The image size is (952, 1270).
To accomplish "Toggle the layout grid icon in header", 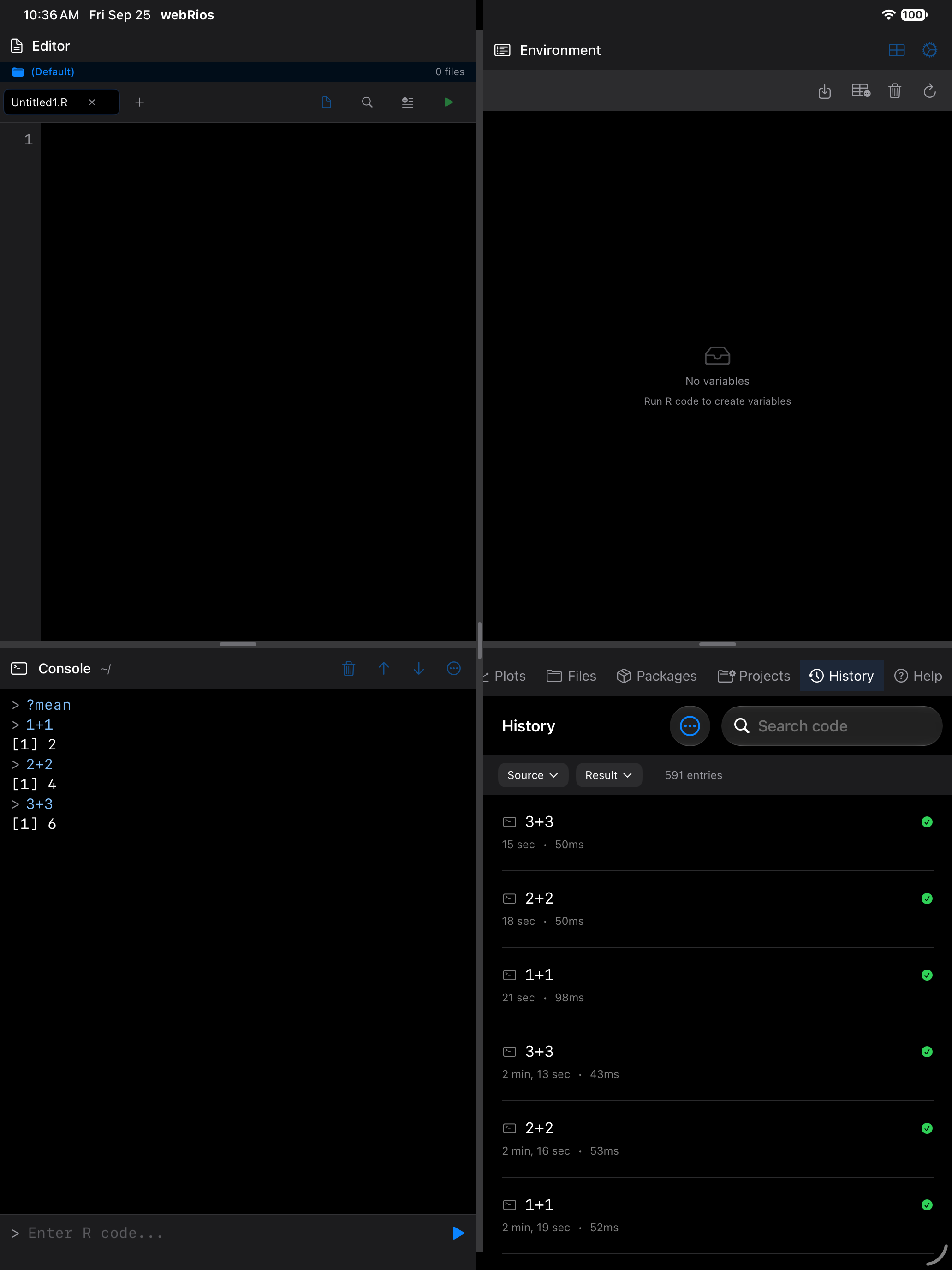I will coord(896,50).
